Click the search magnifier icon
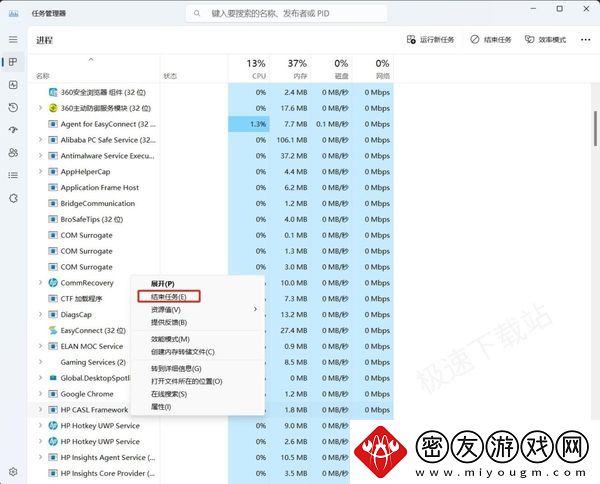 click(197, 13)
